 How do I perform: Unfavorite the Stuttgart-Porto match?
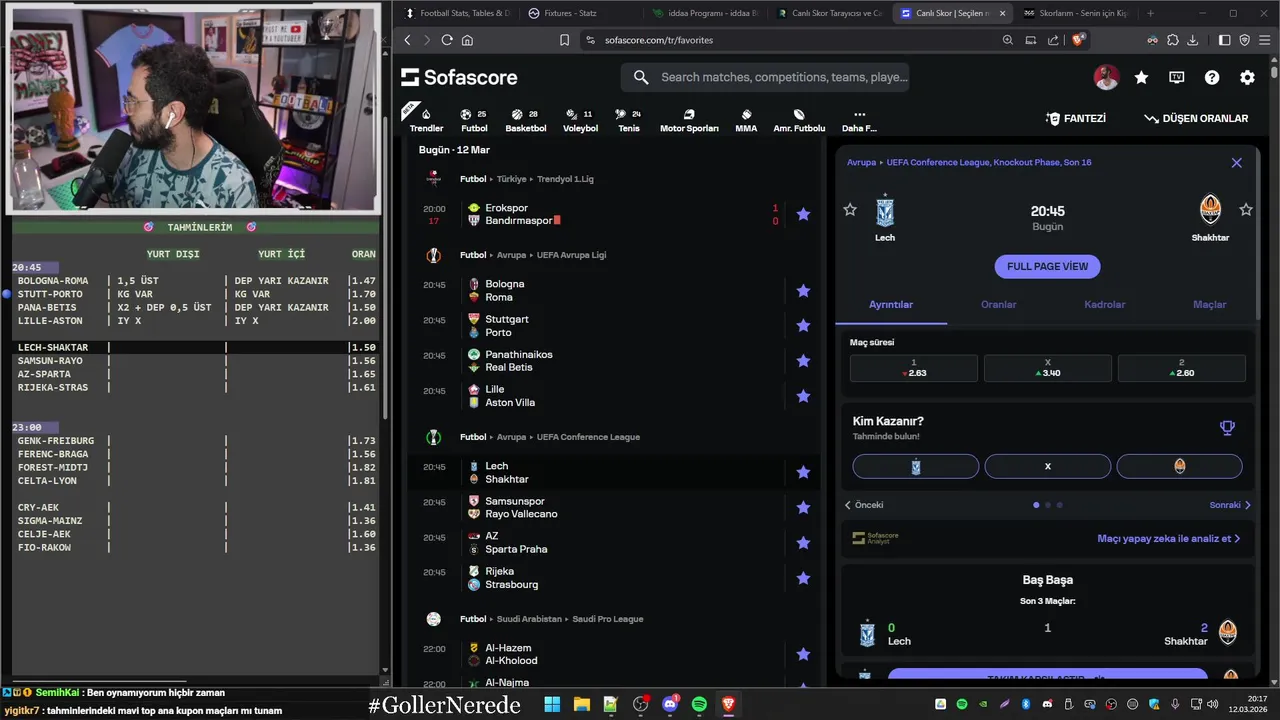[803, 326]
